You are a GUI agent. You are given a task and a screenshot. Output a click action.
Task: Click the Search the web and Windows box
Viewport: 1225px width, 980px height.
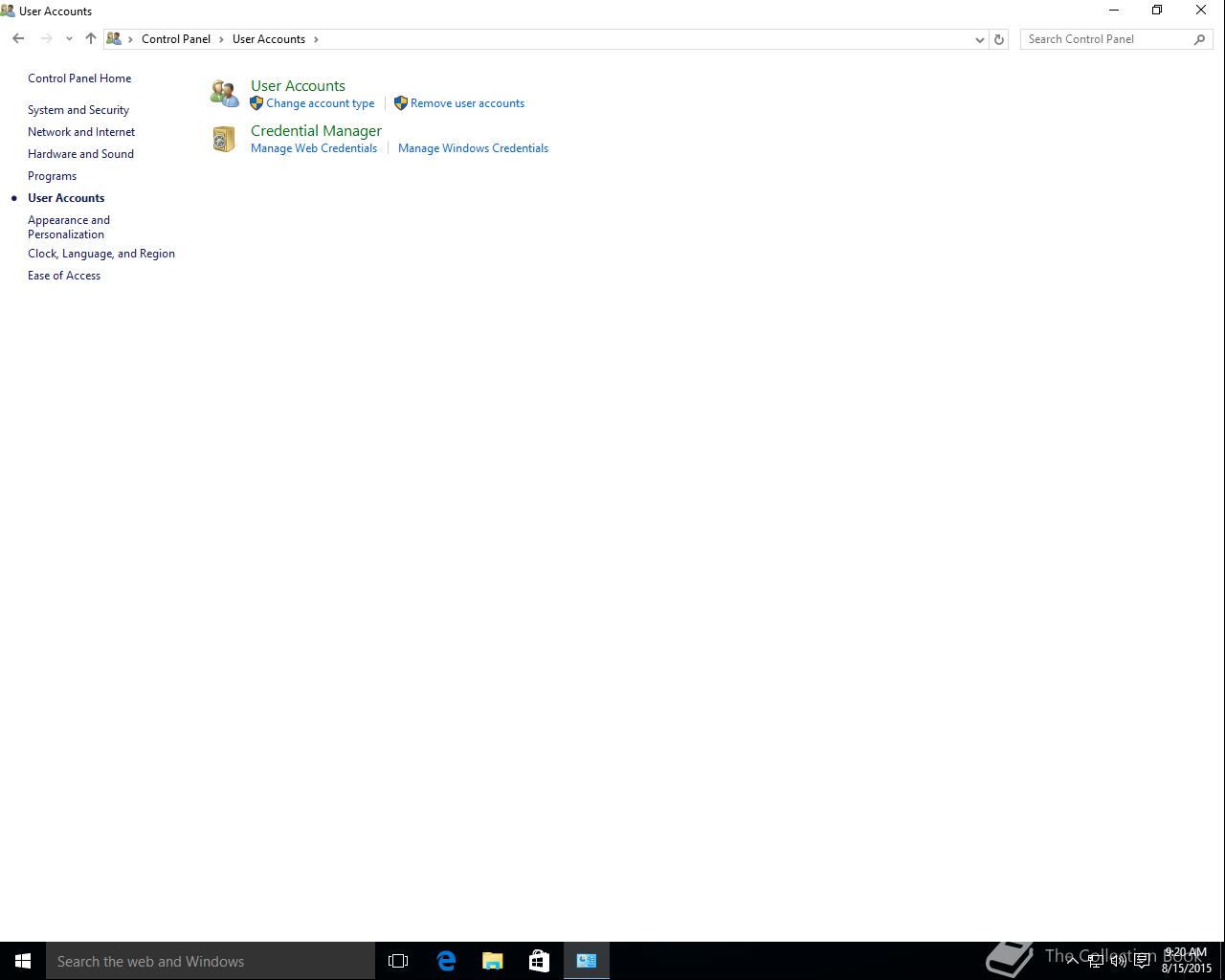pyautogui.click(x=211, y=961)
